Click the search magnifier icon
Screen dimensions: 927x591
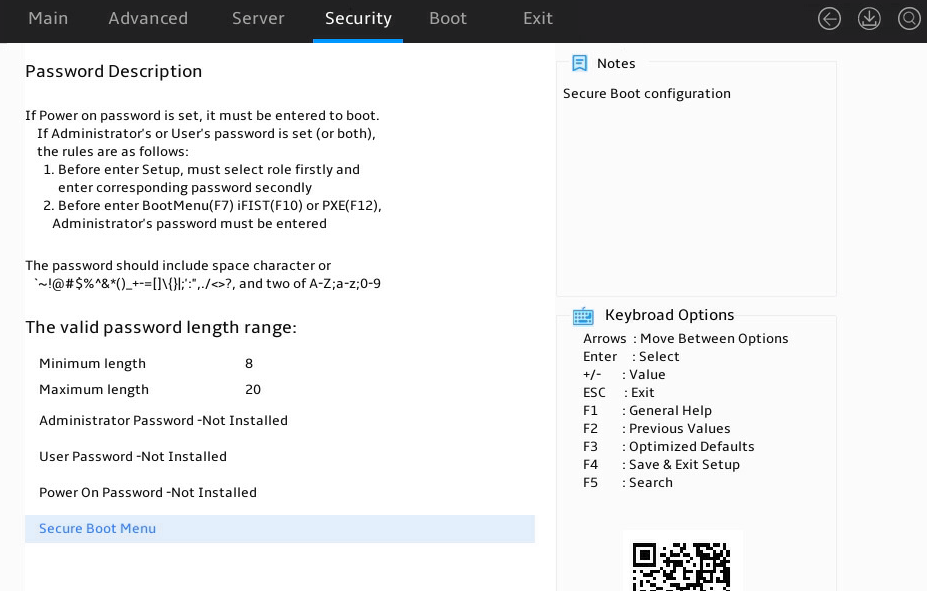coord(909,19)
